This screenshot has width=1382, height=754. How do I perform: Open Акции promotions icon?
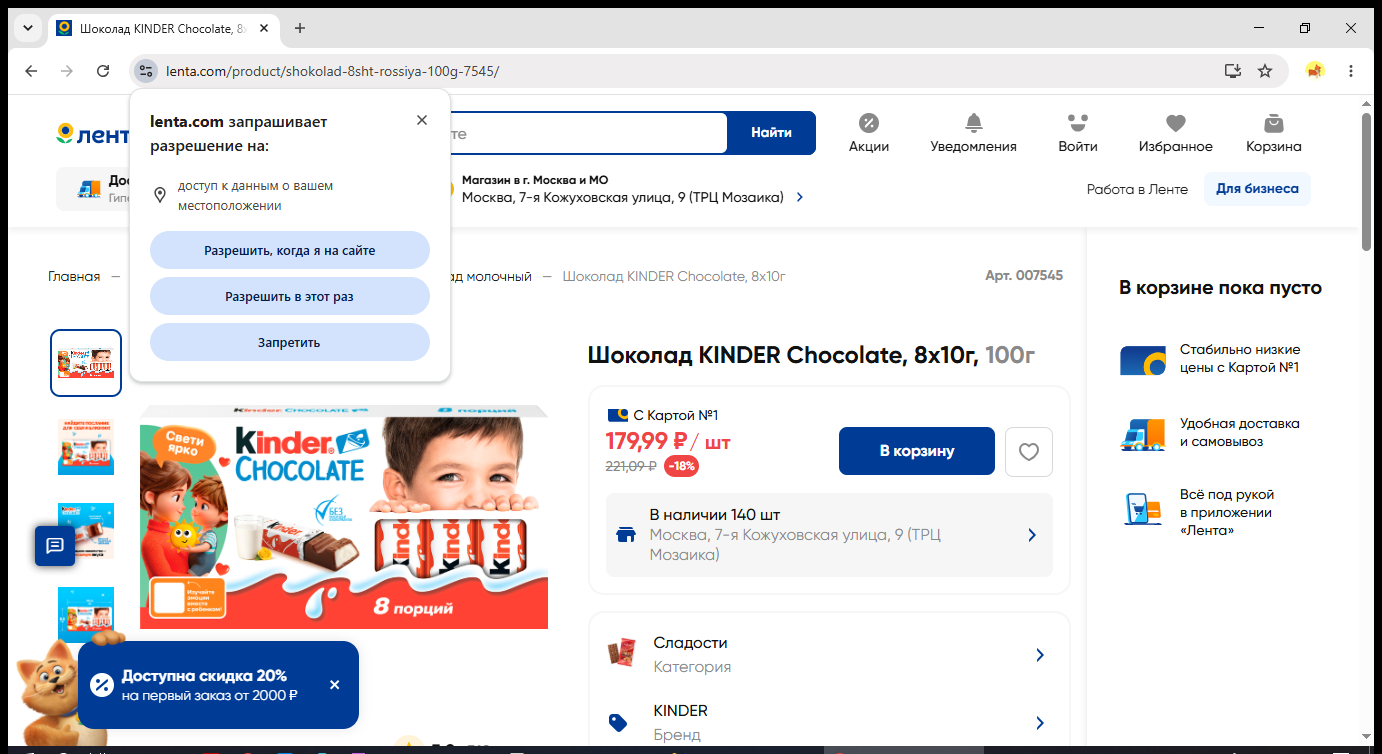tap(869, 133)
